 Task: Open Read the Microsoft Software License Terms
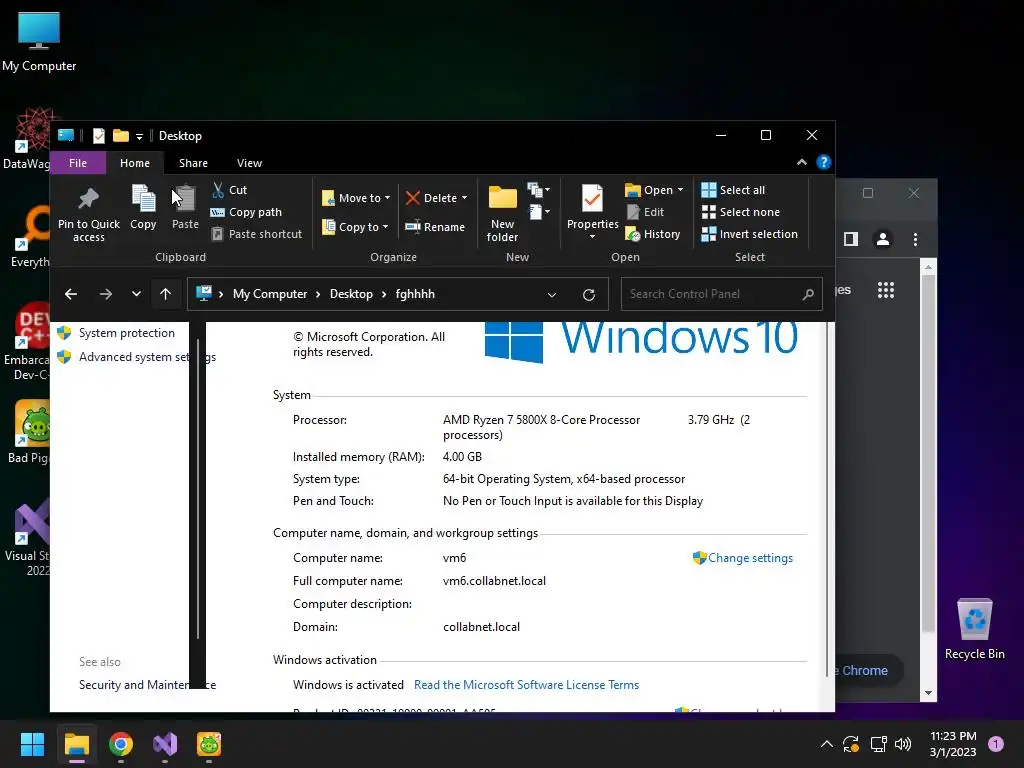coord(526,685)
